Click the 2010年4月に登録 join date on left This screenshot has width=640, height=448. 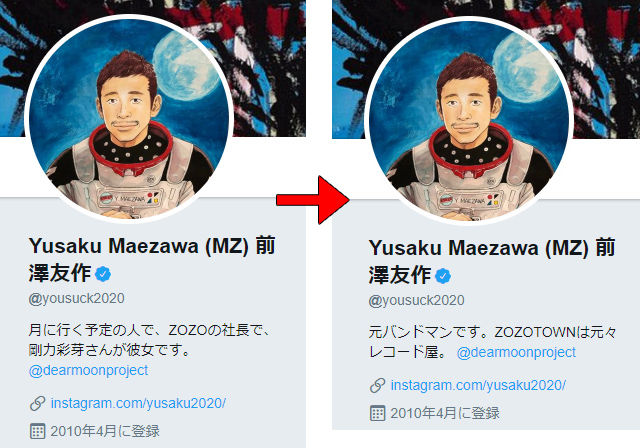pos(105,431)
